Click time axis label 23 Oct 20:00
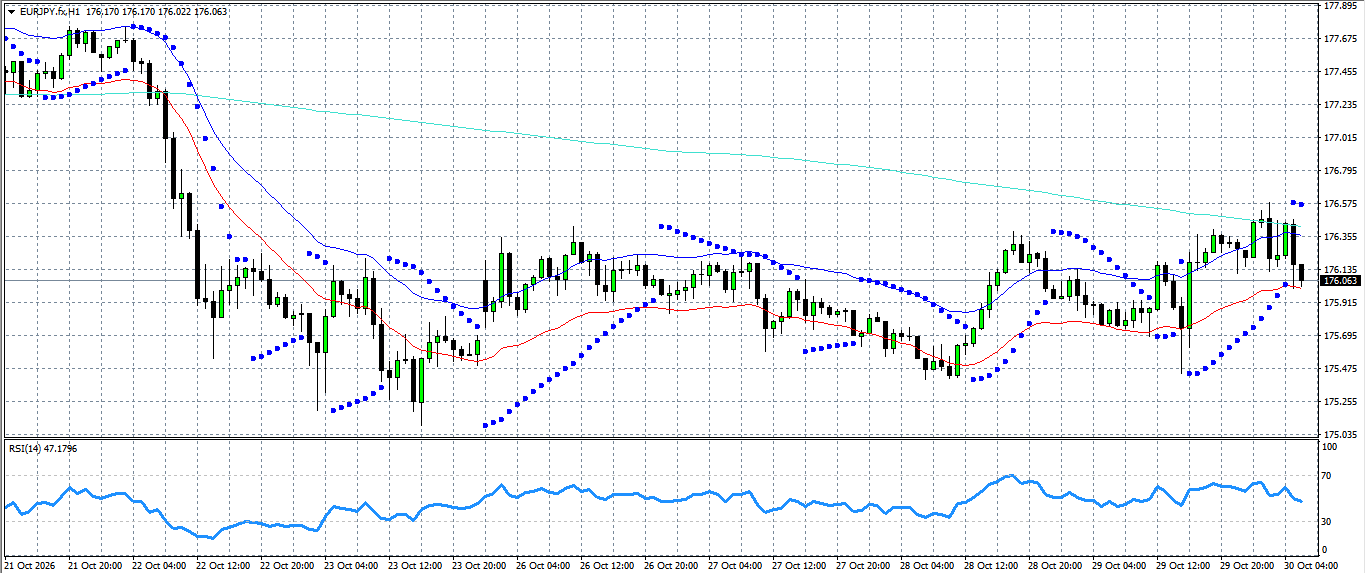Image resolution: width=1365 pixels, height=573 pixels. tap(480, 565)
